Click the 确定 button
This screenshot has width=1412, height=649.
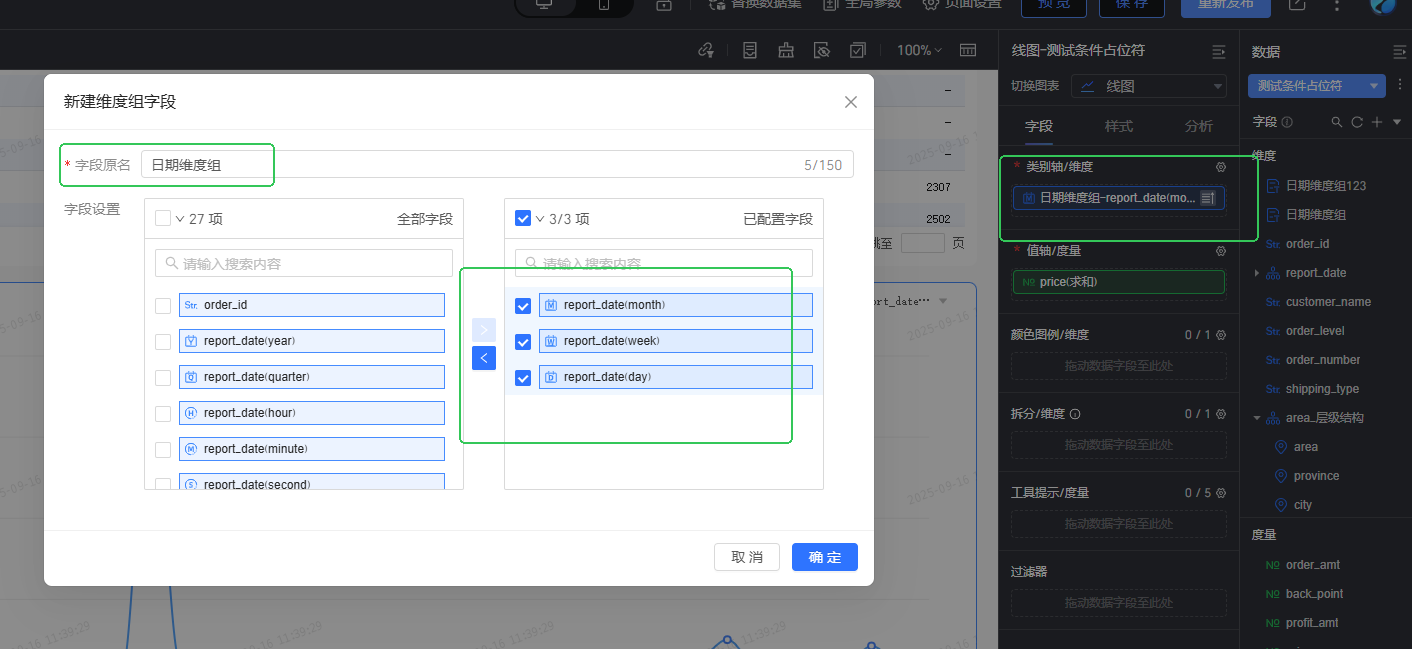pos(825,557)
